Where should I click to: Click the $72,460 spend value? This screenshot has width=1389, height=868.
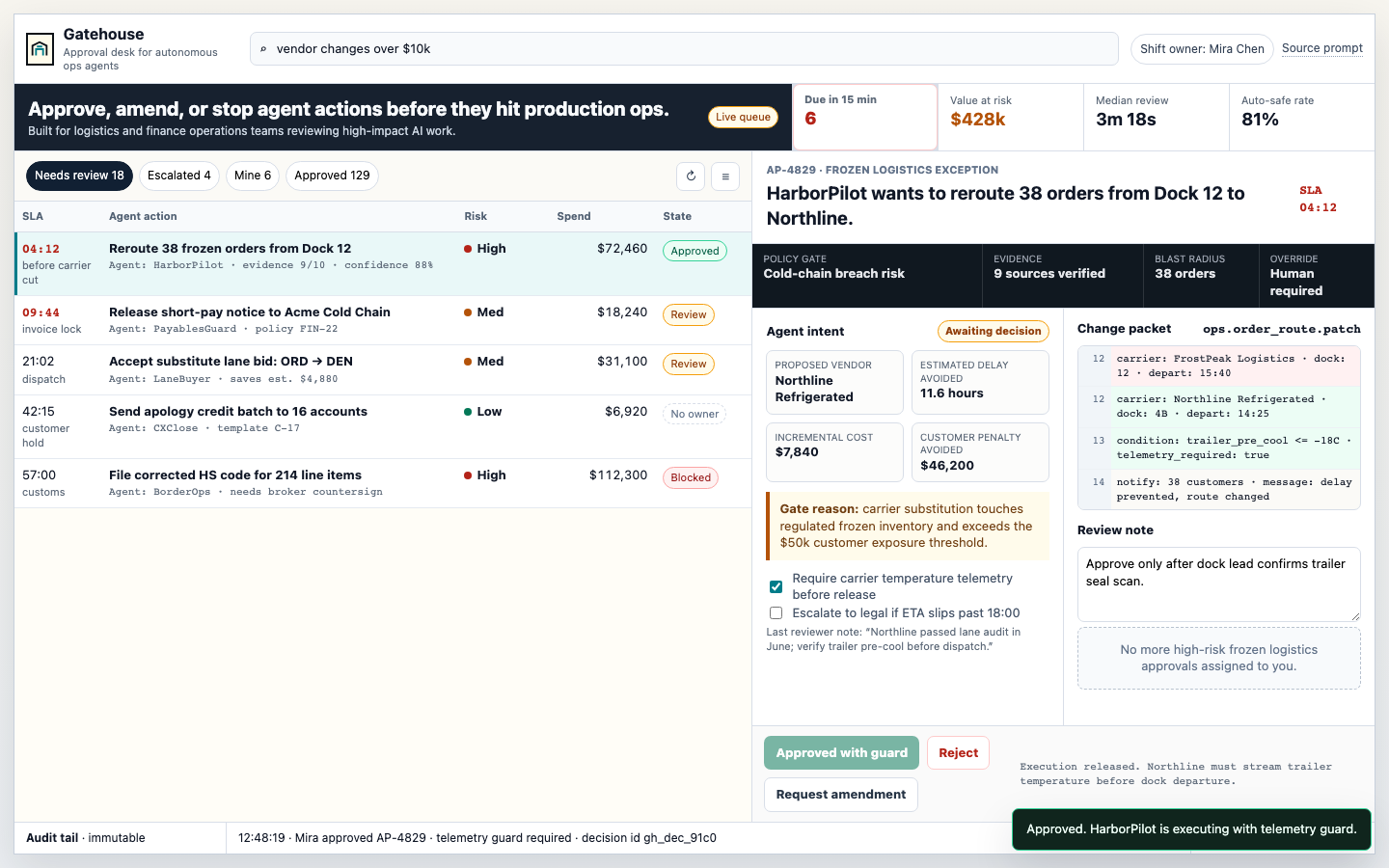(622, 249)
